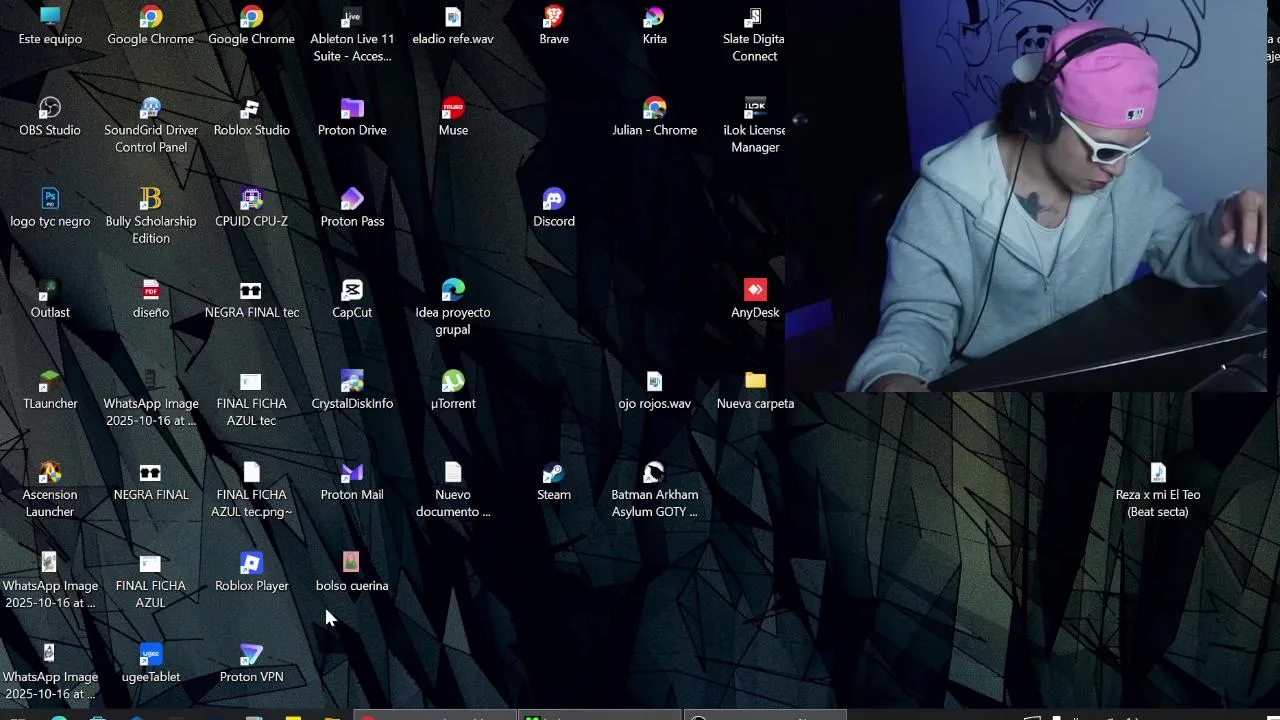Open Proton Drive icon
Viewport: 1280px width, 720px height.
coord(352,118)
